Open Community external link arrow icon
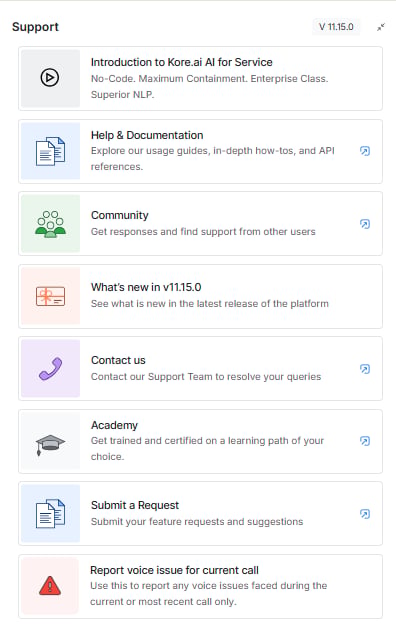The height and width of the screenshot is (642, 396). (365, 224)
